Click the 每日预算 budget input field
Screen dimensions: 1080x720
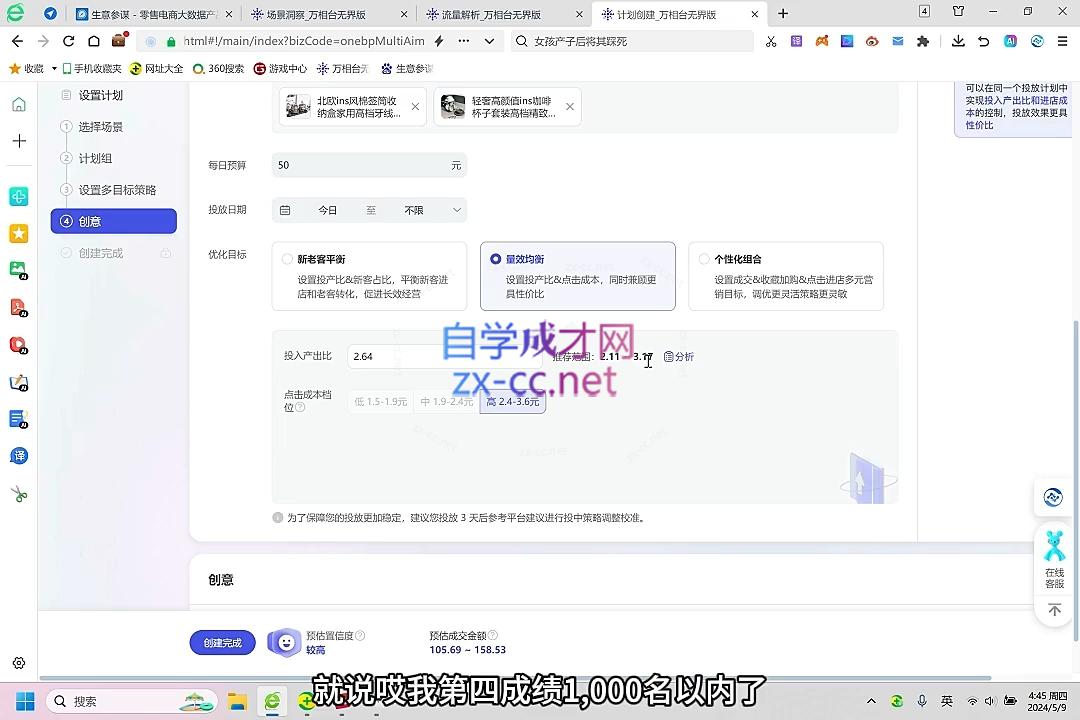pos(360,165)
